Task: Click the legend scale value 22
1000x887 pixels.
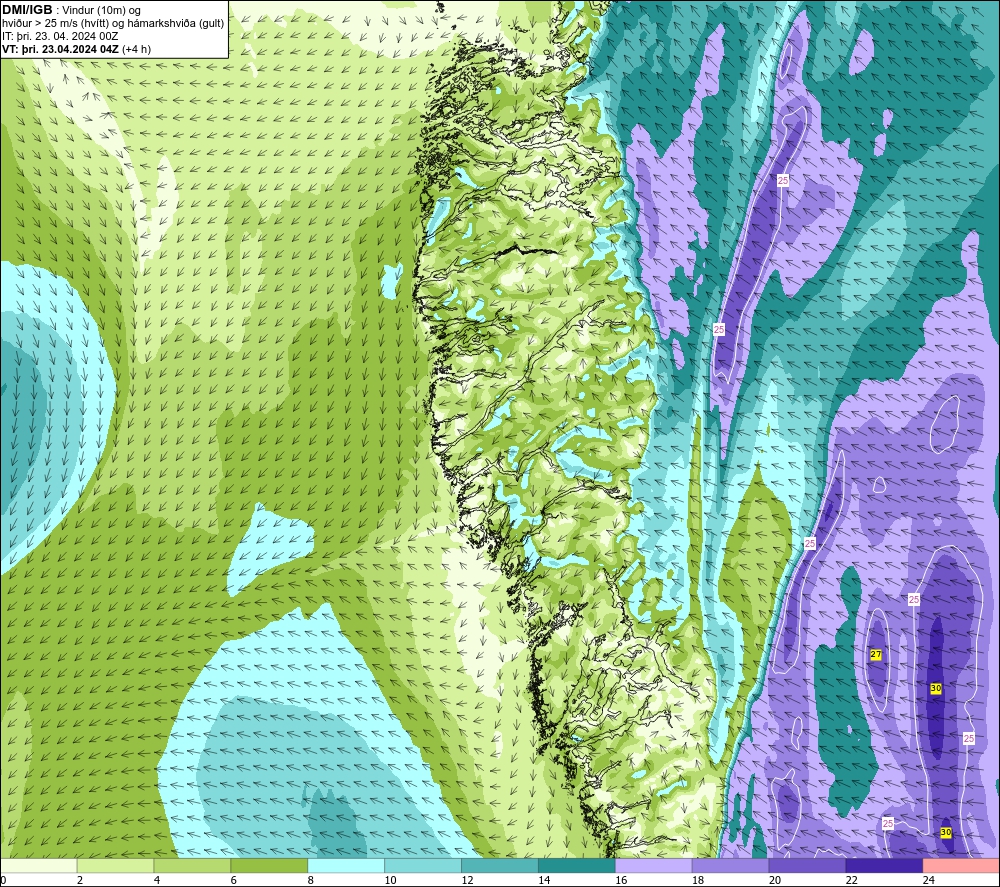Action: click(851, 880)
